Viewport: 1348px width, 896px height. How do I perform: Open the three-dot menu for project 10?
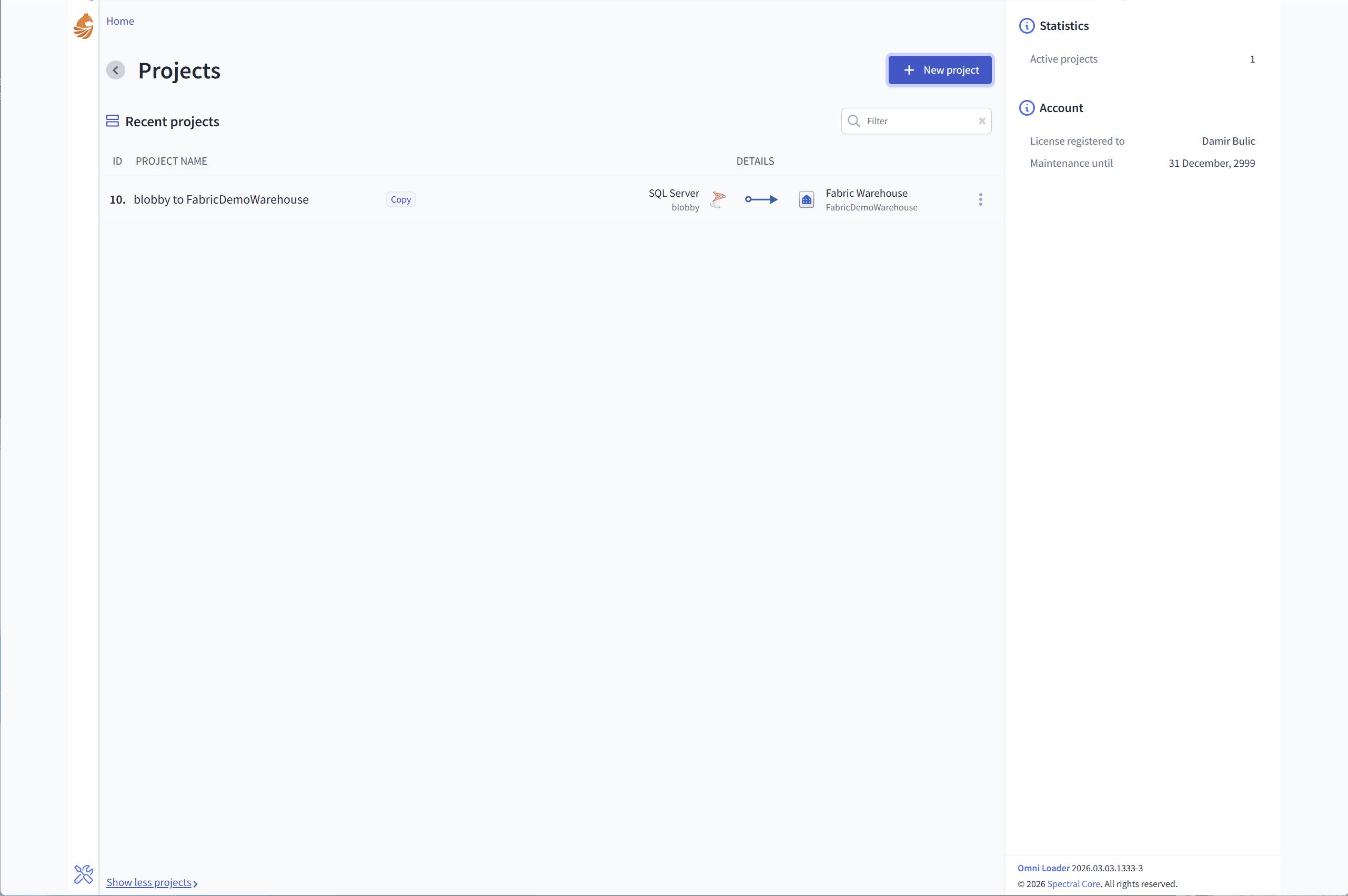[980, 199]
